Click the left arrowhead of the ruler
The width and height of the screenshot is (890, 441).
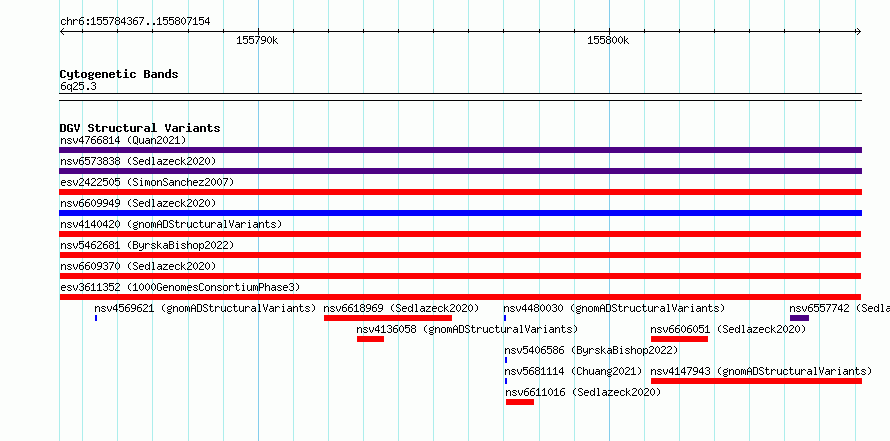point(62,32)
